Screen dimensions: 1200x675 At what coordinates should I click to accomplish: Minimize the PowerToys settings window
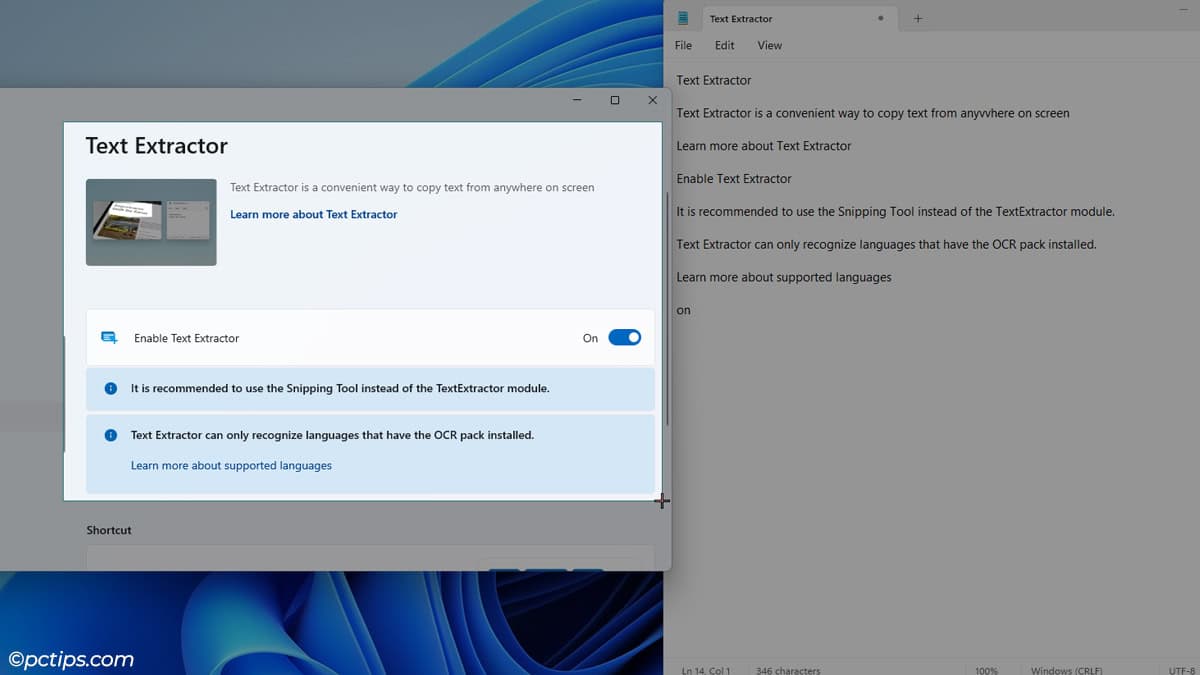[x=577, y=100]
